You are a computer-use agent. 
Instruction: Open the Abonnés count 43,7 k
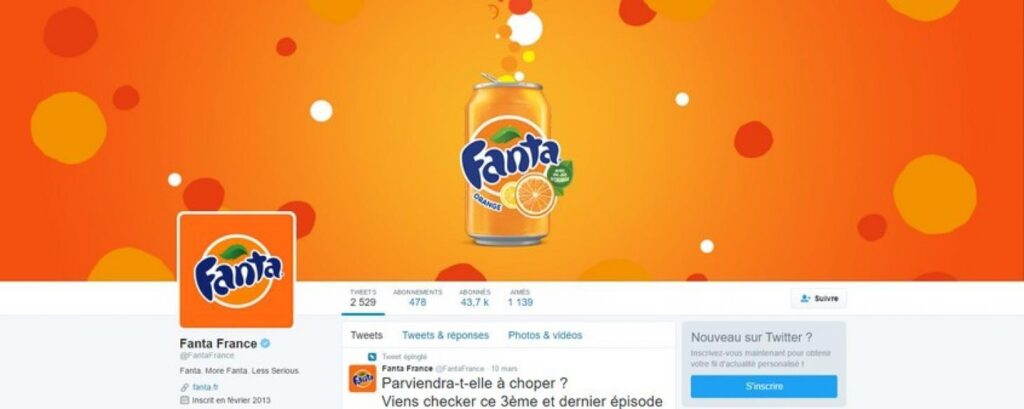(475, 298)
